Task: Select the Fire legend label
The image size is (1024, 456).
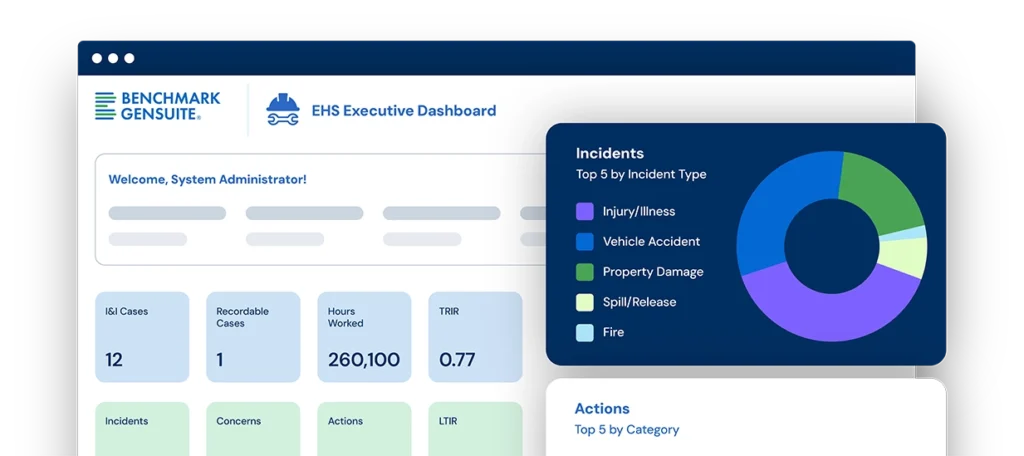Action: coord(613,332)
